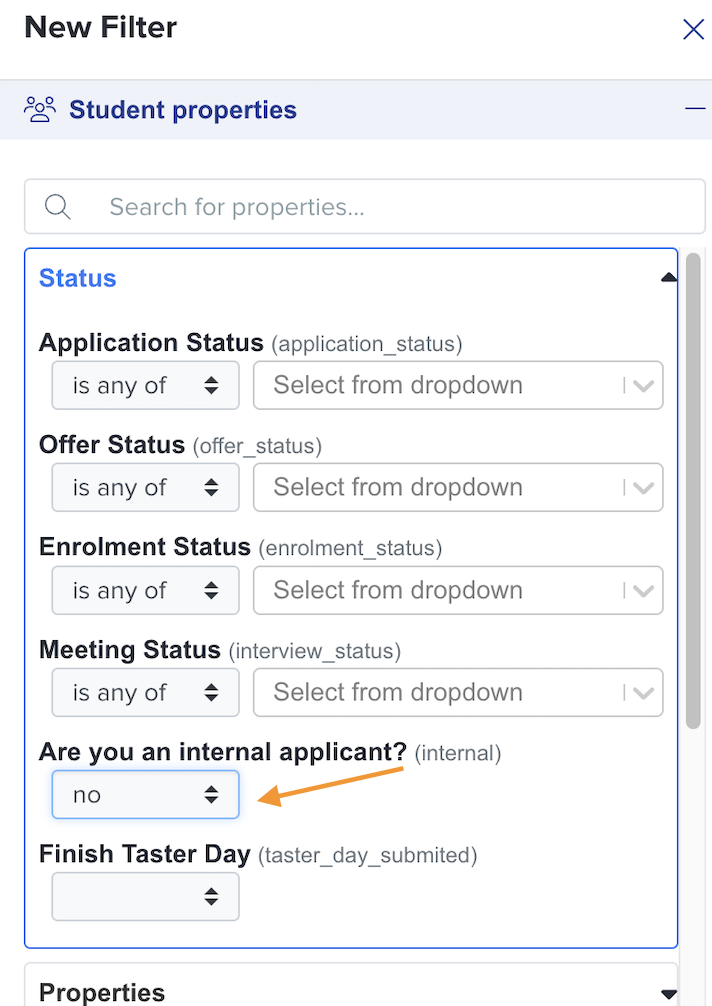The height and width of the screenshot is (1006, 712).
Task: Click Offer Status dropdown chevron icon
Action: (x=643, y=488)
